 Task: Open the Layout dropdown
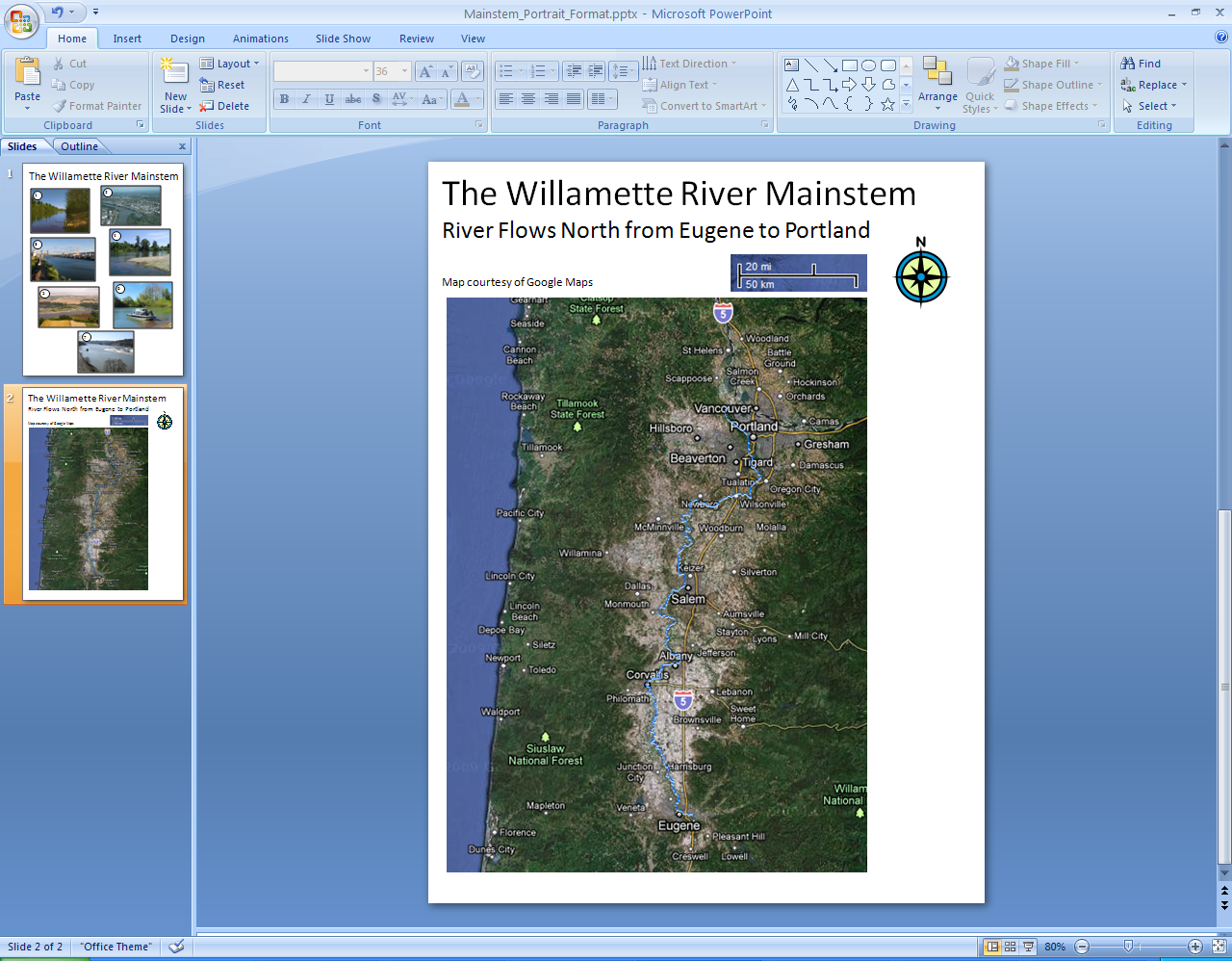pyautogui.click(x=231, y=64)
